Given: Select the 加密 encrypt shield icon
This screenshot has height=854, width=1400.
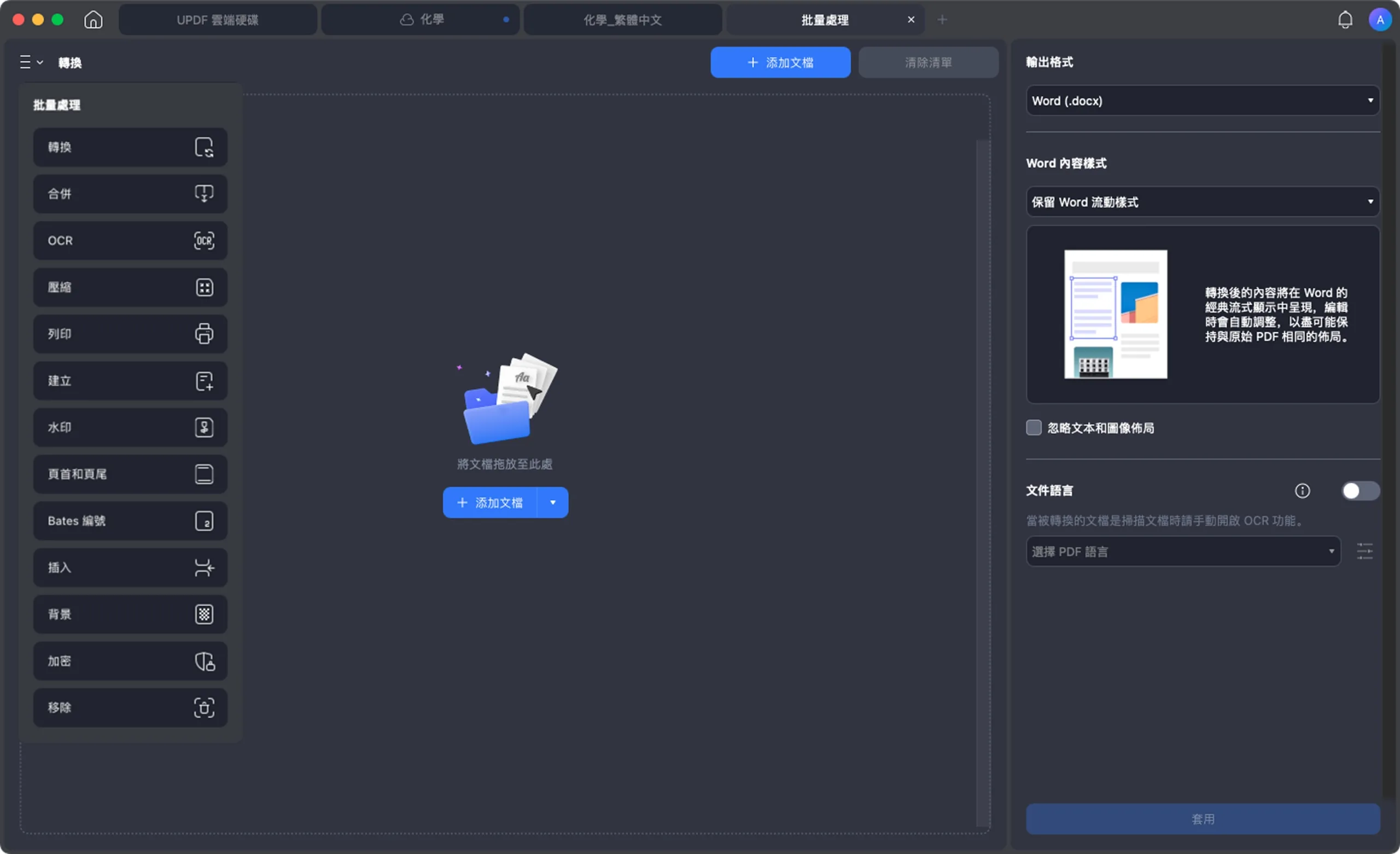Looking at the screenshot, I should coord(204,661).
